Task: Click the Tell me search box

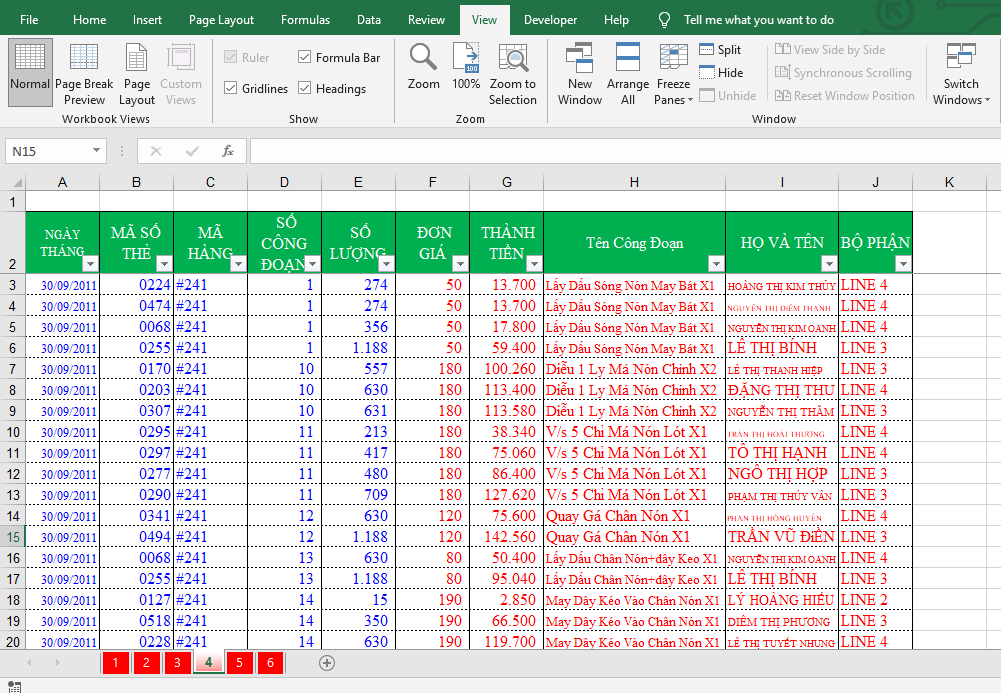Action: tap(758, 20)
